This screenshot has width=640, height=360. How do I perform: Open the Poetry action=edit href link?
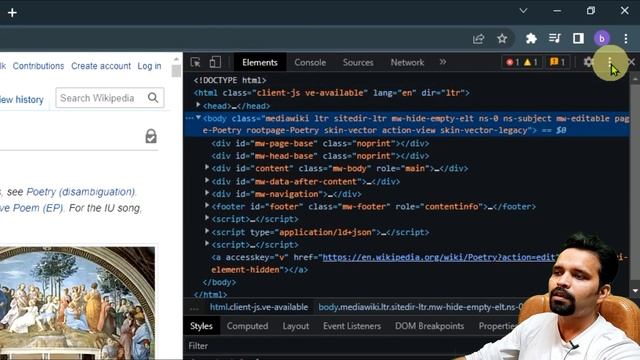pyautogui.click(x=439, y=257)
